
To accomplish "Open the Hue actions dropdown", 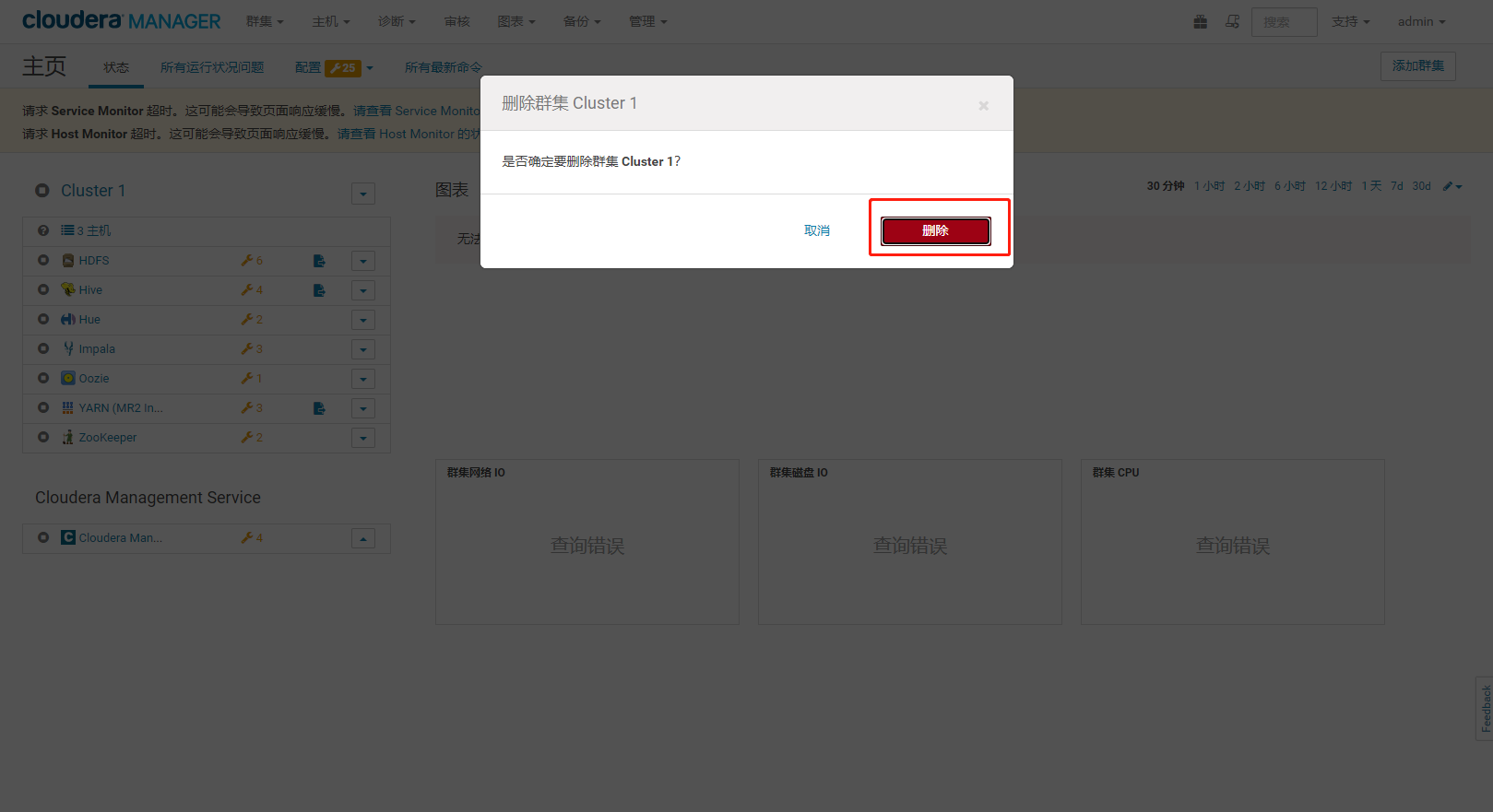I will click(x=363, y=320).
